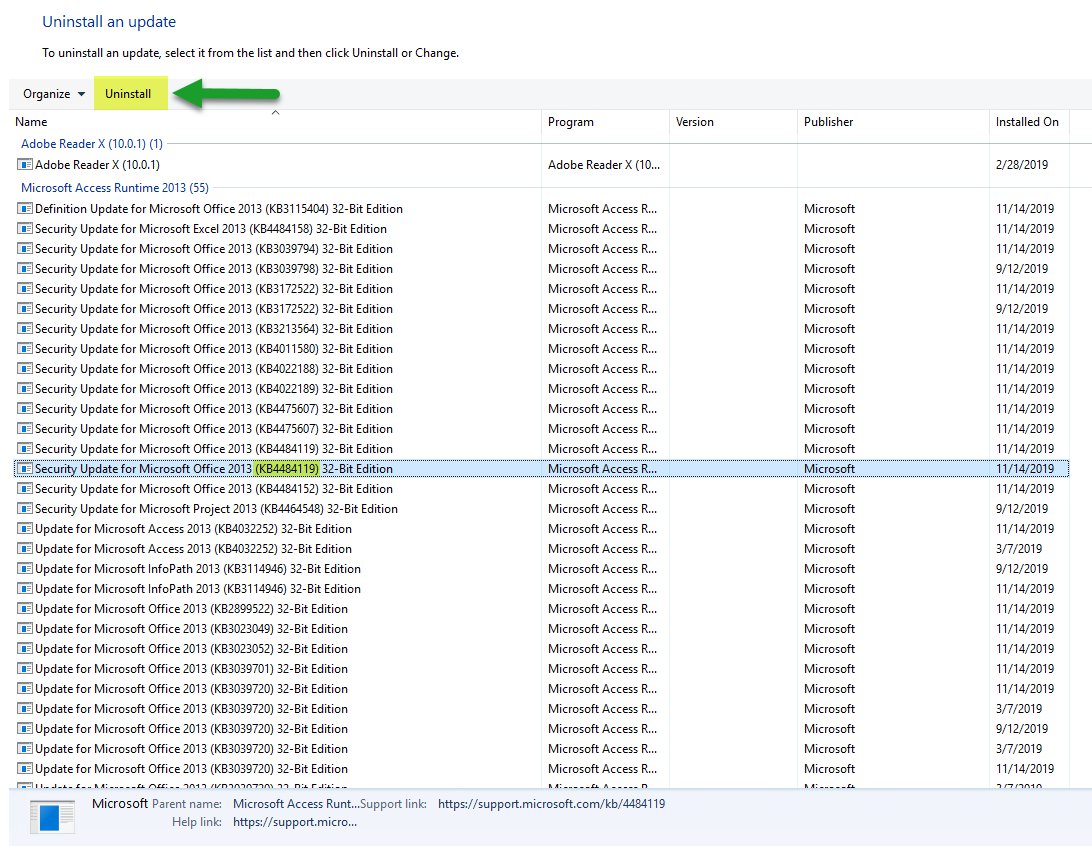Viewport: 1092px width, 846px height.
Task: Select the icon next to Update KB3023052
Action: [24, 649]
